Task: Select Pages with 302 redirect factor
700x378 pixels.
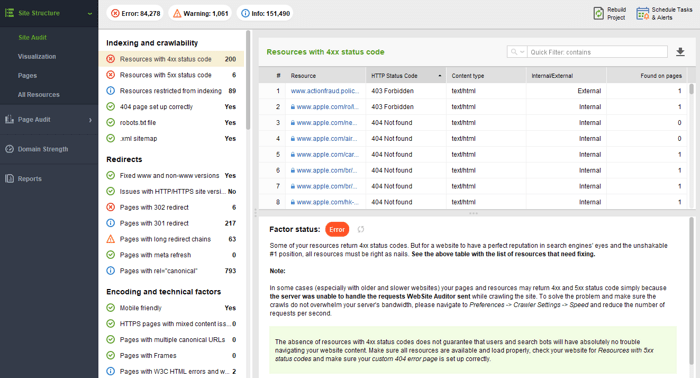Action: click(x=171, y=207)
